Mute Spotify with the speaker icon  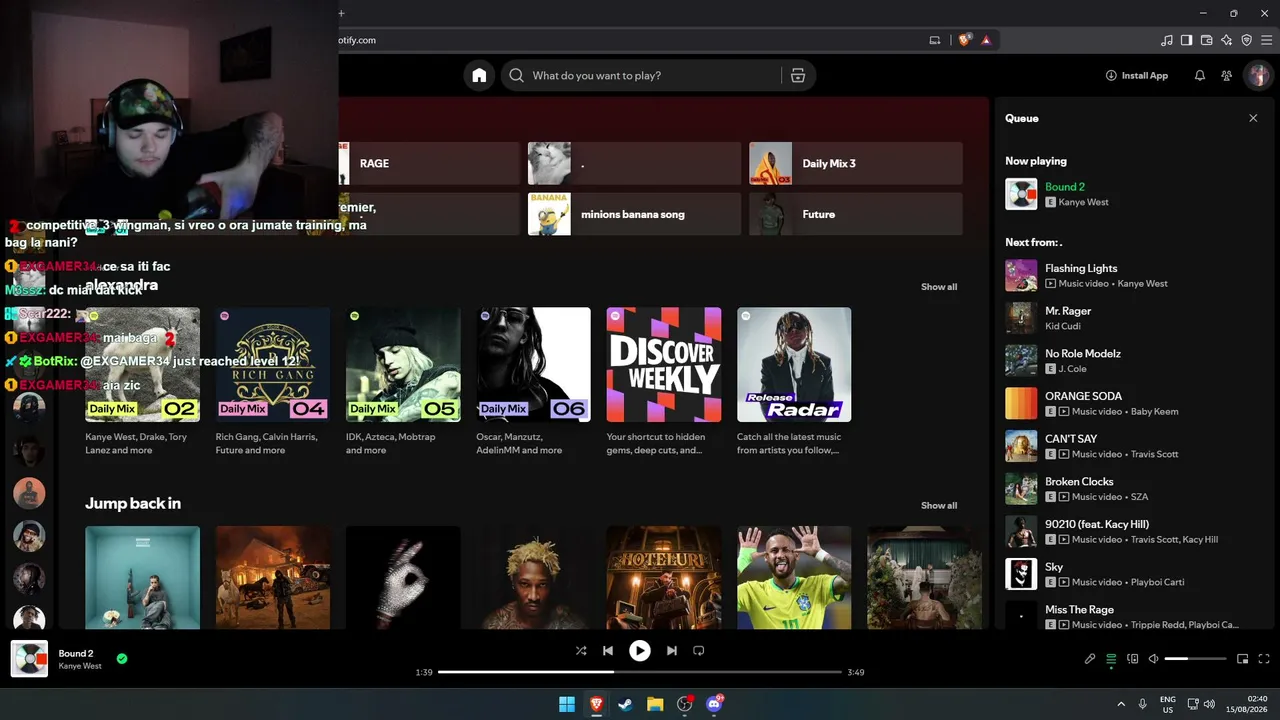1153,659
